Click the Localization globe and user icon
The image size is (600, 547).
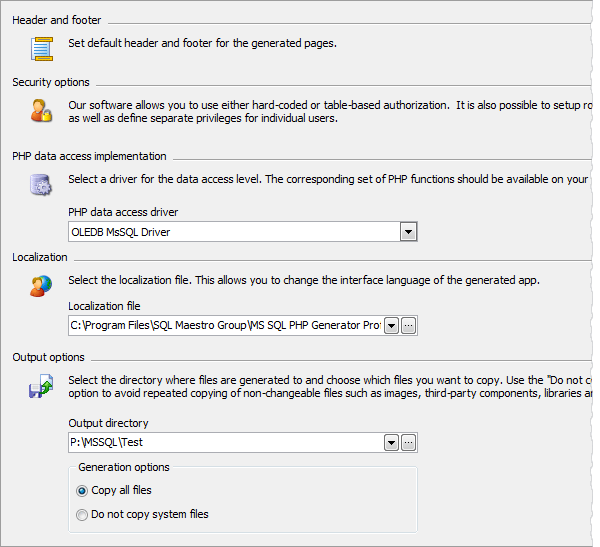[x=41, y=285]
